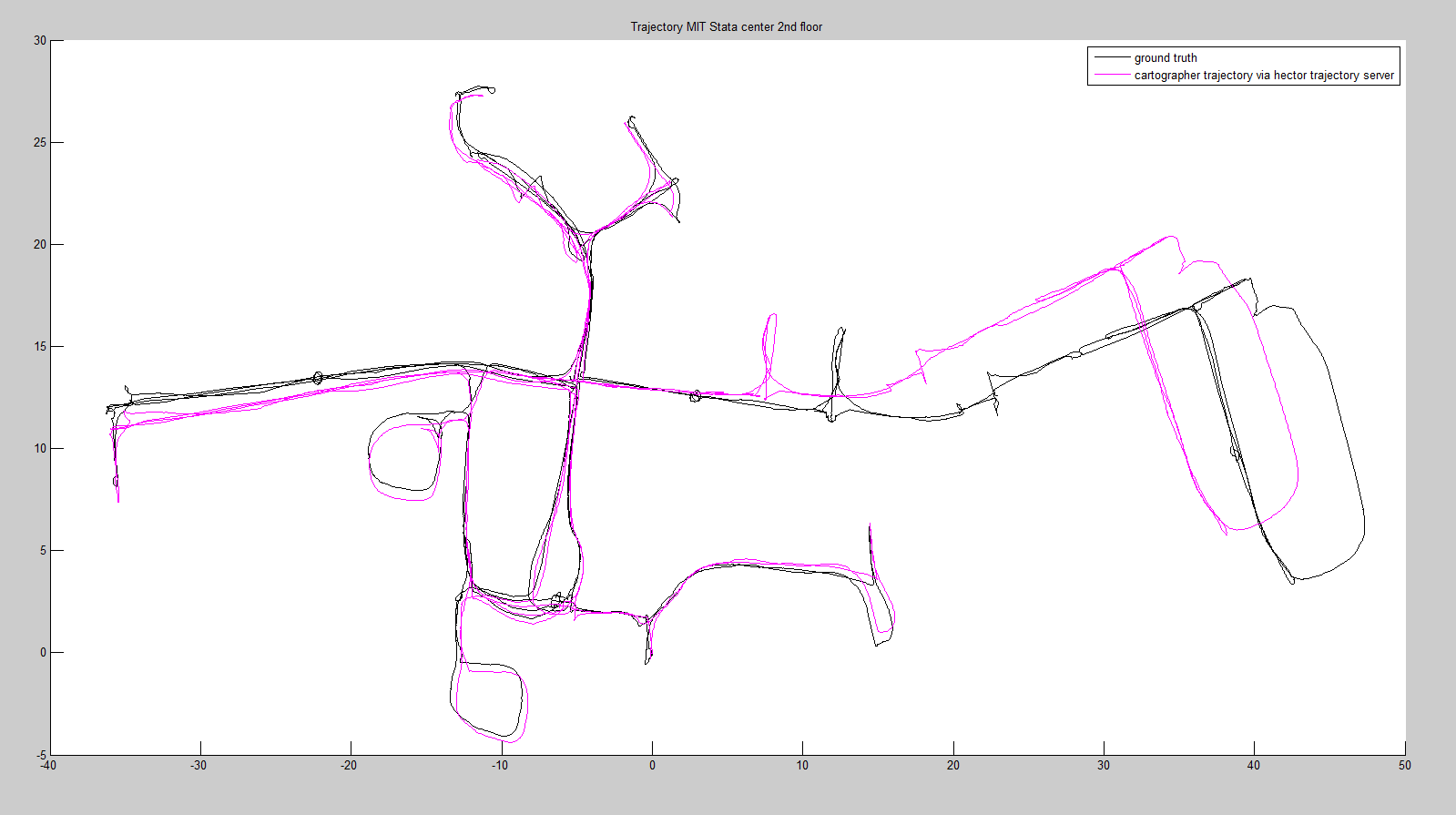The width and height of the screenshot is (1456, 815).
Task: Click the x-axis tick label "20"
Action: click(952, 765)
